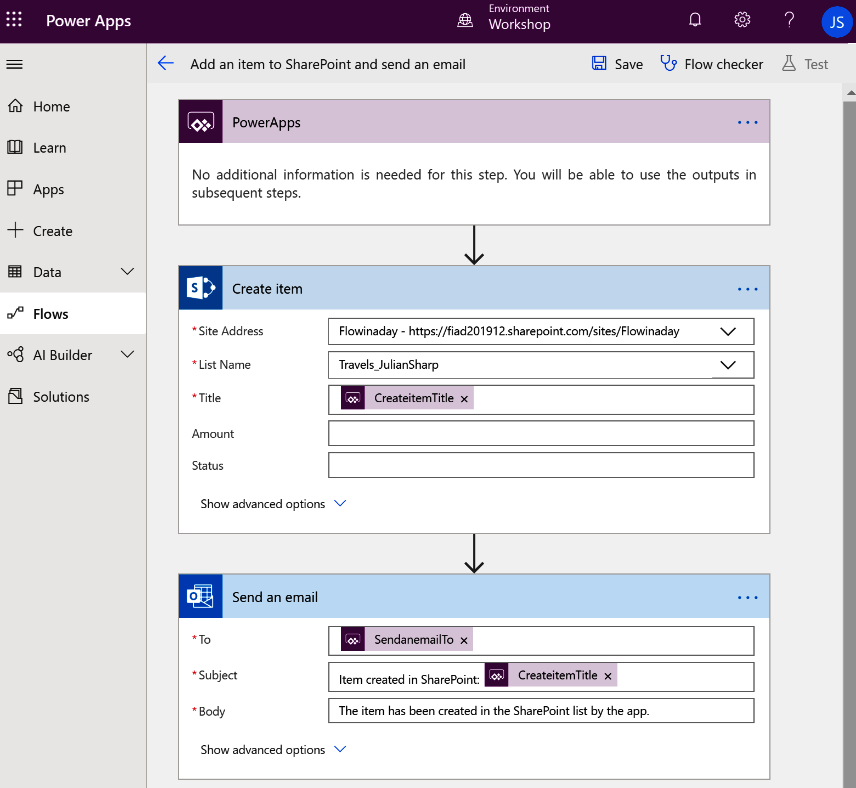Click the Outlook Send an email icon
Viewport: 856px width, 788px height.
click(x=200, y=596)
